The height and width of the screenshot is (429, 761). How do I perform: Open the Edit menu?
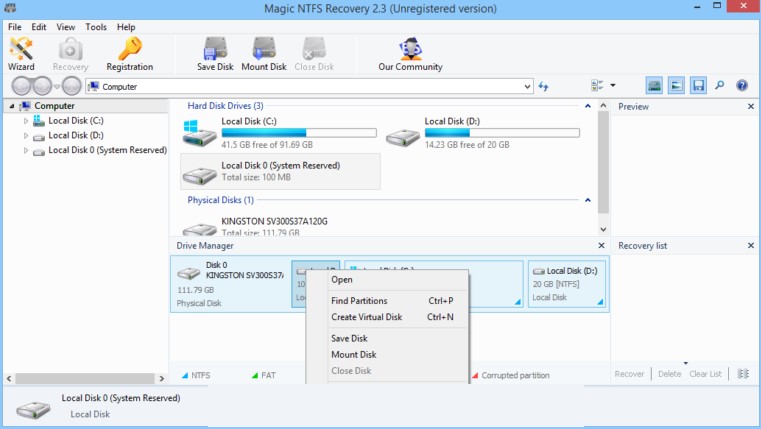point(39,27)
